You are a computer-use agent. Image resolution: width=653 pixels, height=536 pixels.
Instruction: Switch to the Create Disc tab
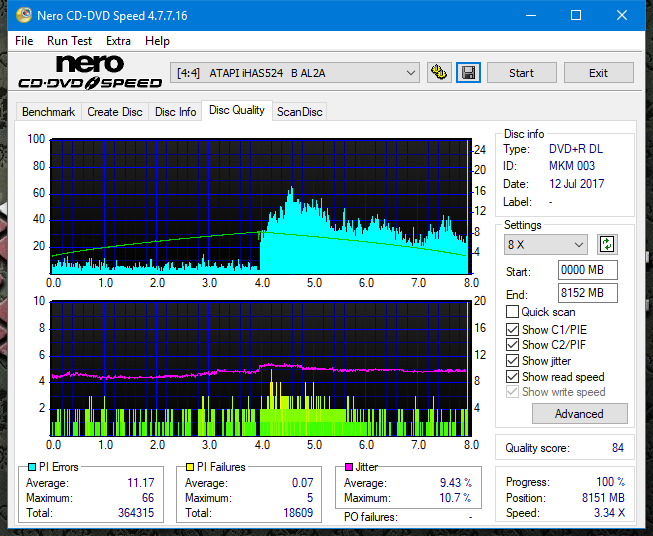tap(115, 112)
